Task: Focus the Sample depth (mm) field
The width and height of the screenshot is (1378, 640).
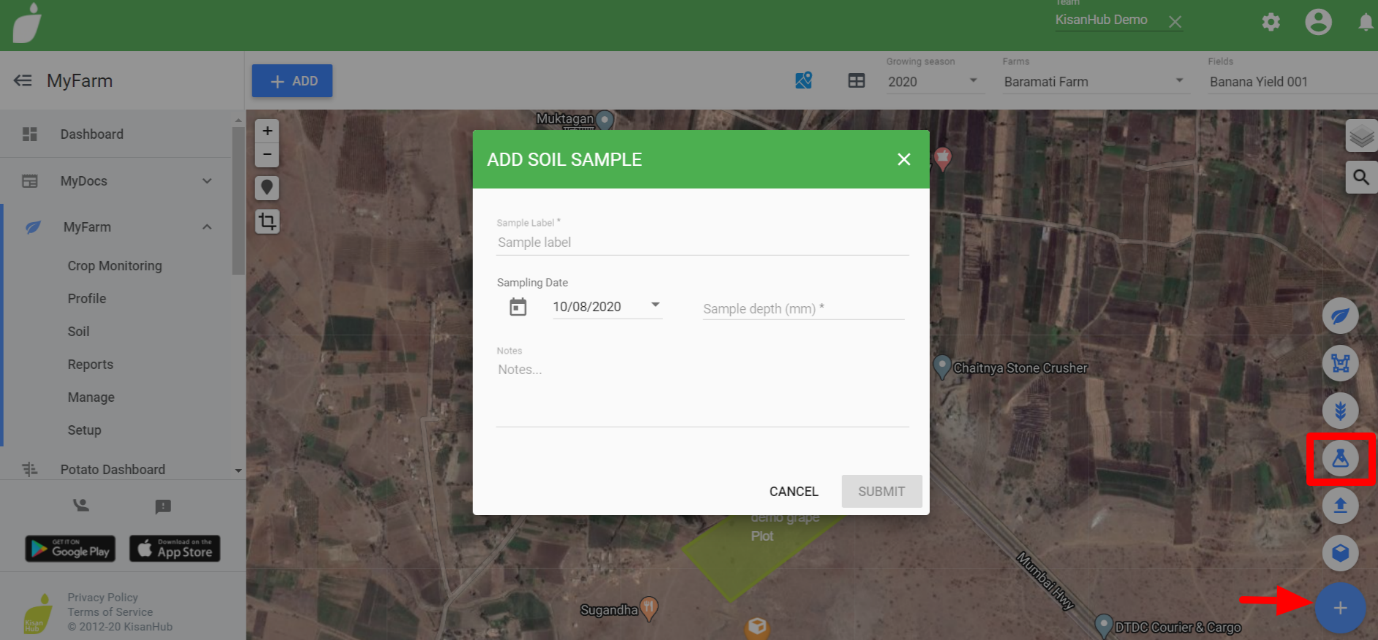Action: [804, 309]
